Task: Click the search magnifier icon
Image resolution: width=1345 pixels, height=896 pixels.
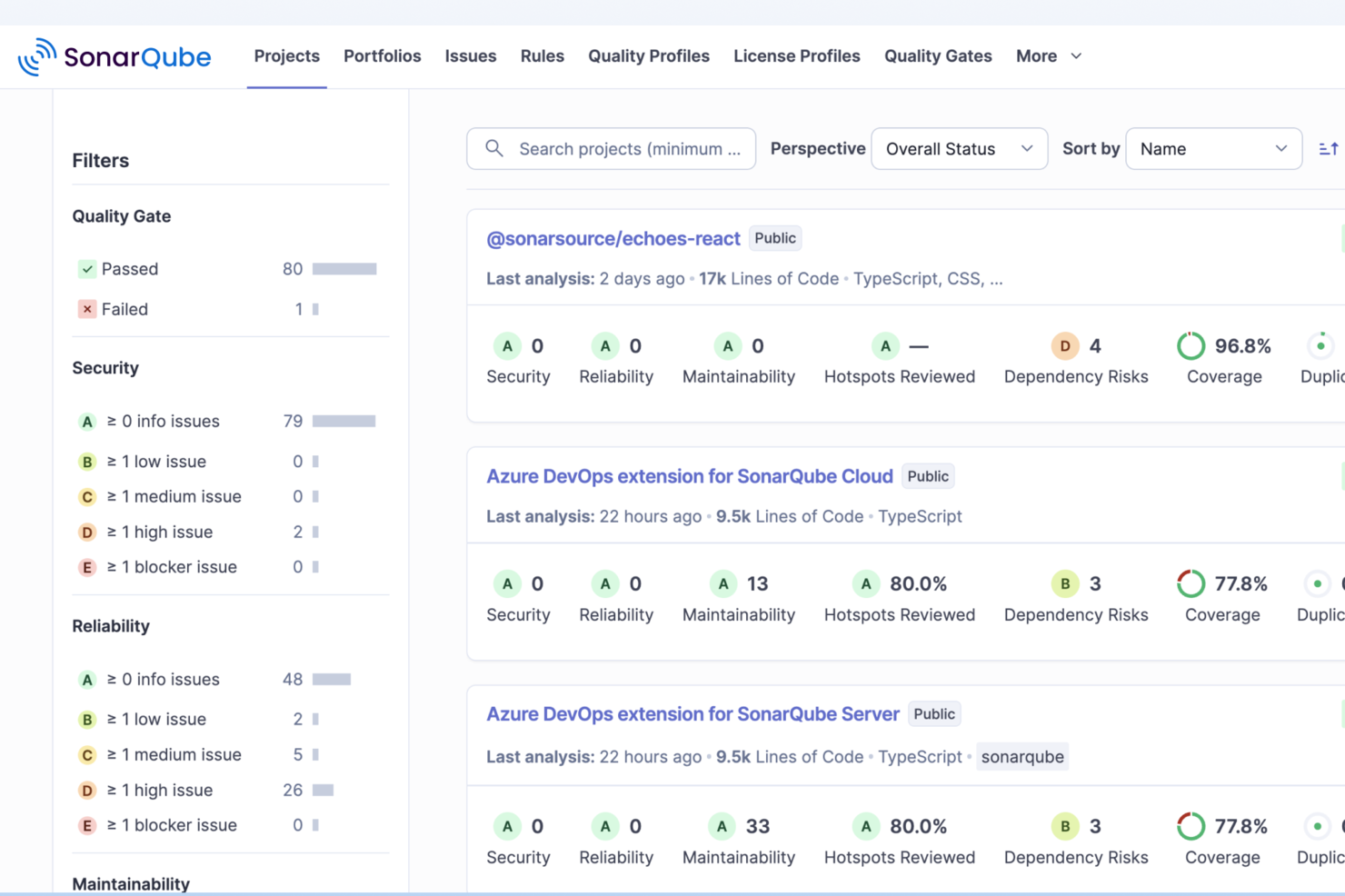Action: click(x=494, y=148)
